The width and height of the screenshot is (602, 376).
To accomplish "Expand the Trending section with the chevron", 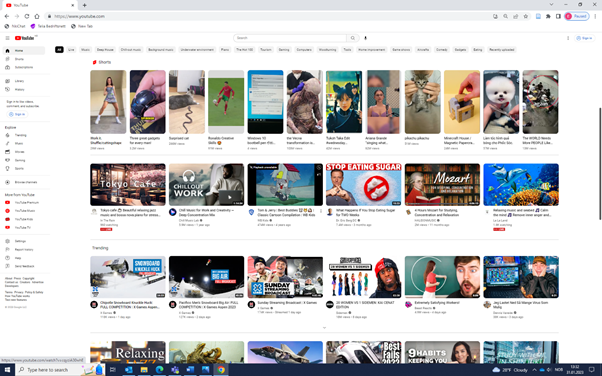I will click(324, 328).
